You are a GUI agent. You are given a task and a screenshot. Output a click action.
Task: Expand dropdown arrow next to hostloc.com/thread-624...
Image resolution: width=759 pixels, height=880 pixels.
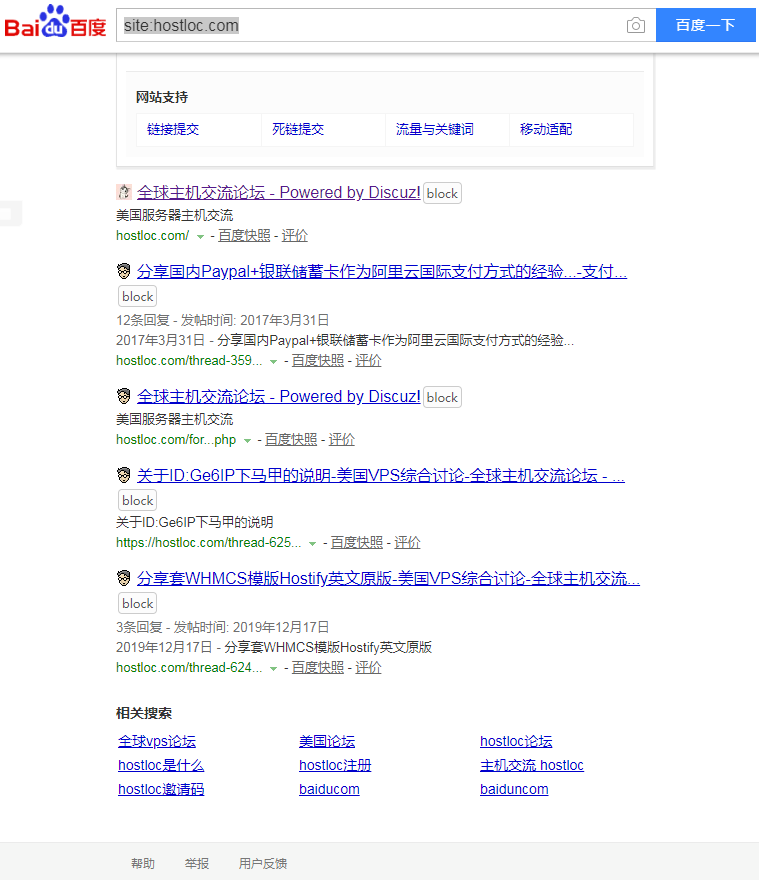tap(273, 669)
